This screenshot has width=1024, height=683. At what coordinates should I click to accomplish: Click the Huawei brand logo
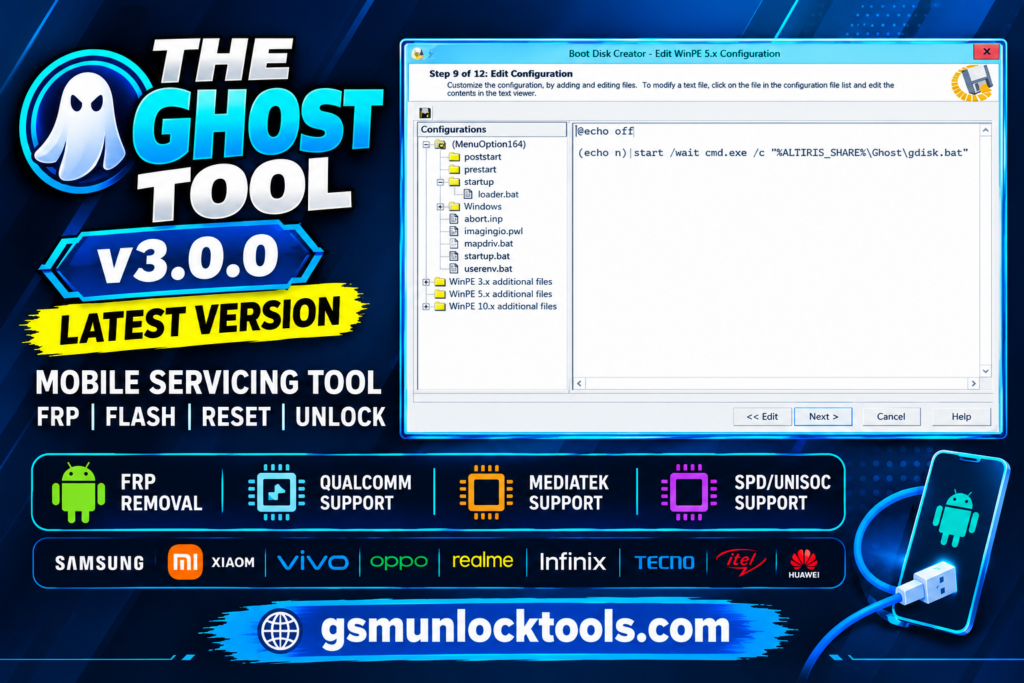pyautogui.click(x=804, y=563)
